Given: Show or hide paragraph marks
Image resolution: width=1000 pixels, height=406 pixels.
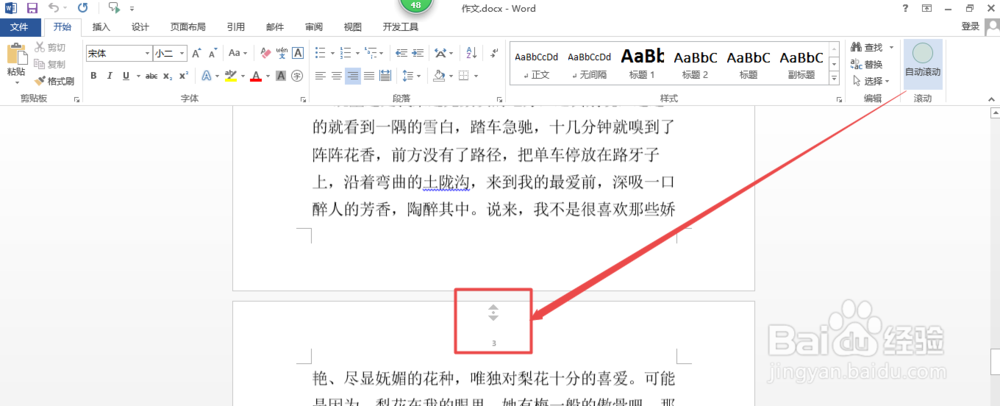Looking at the screenshot, I should coord(493,53).
